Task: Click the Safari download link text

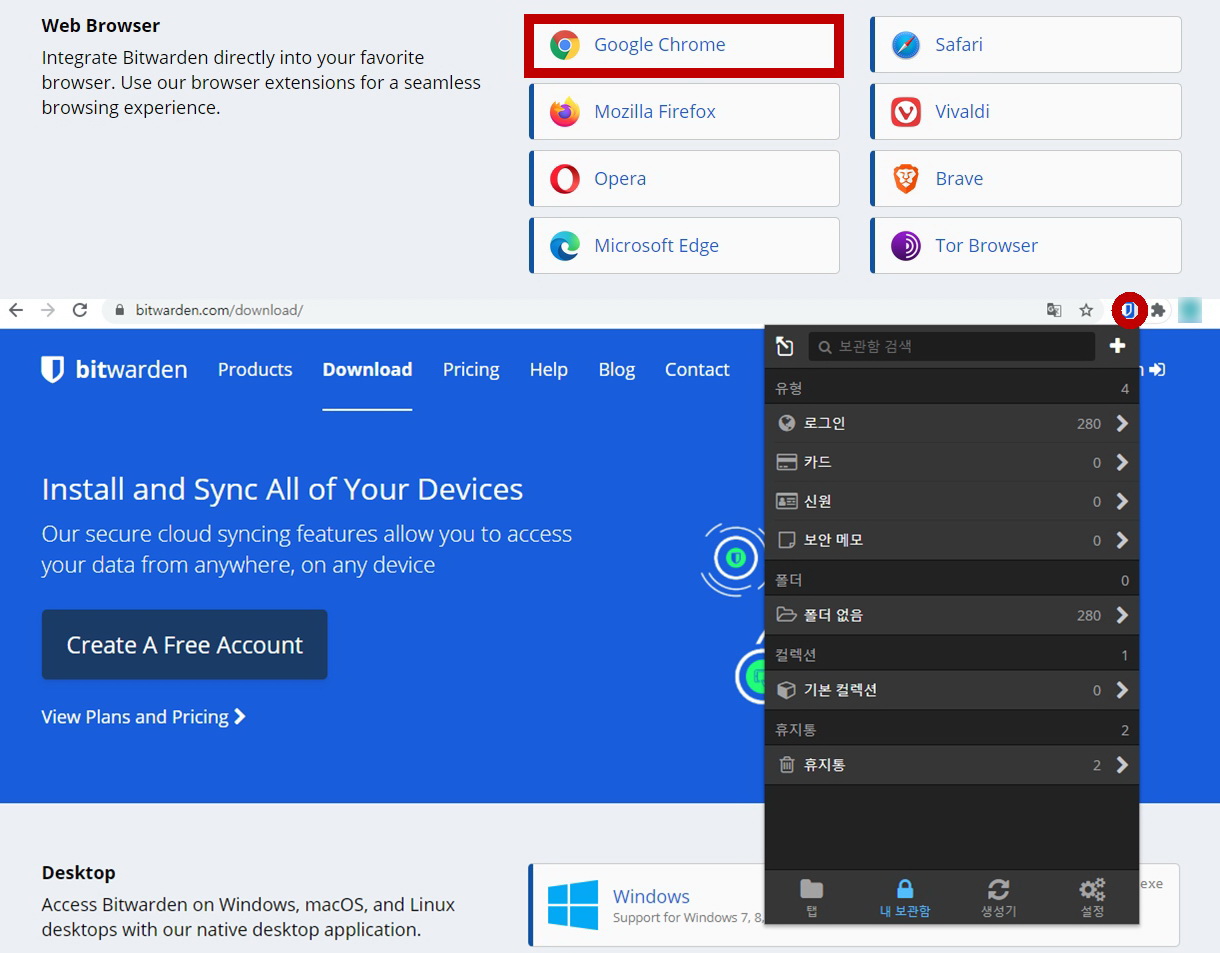Action: [959, 45]
